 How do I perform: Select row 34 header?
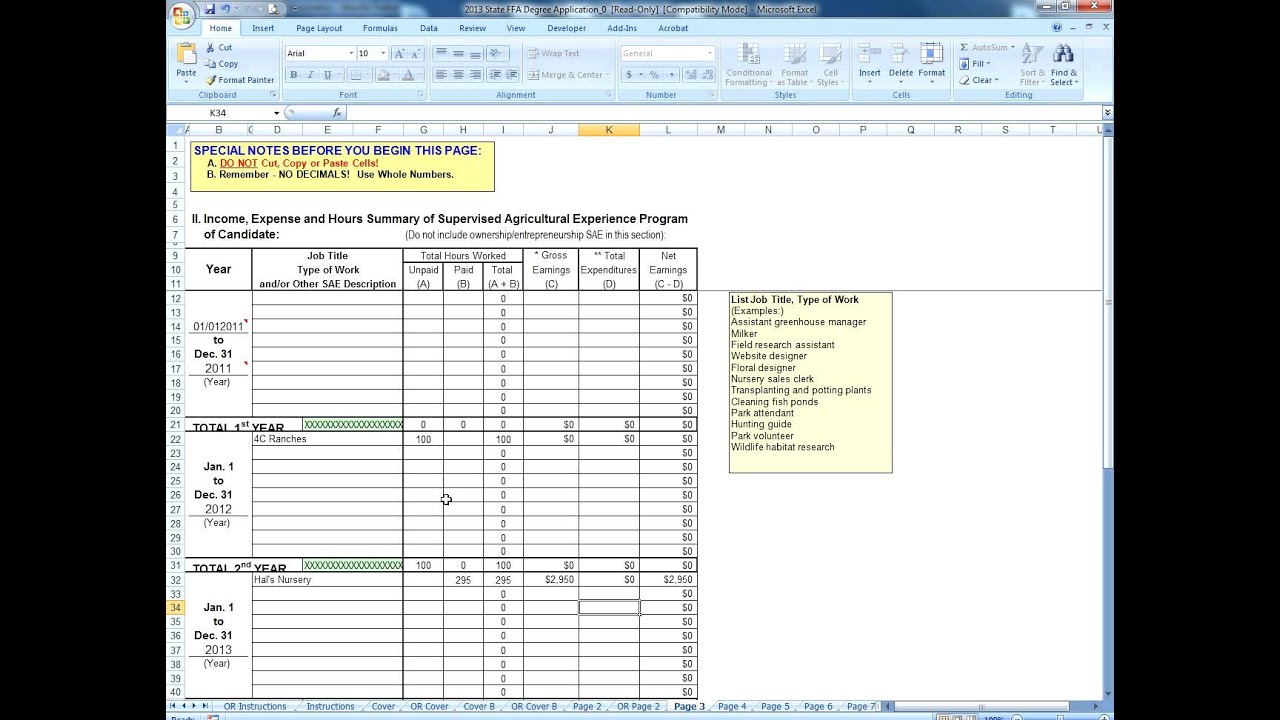point(175,608)
